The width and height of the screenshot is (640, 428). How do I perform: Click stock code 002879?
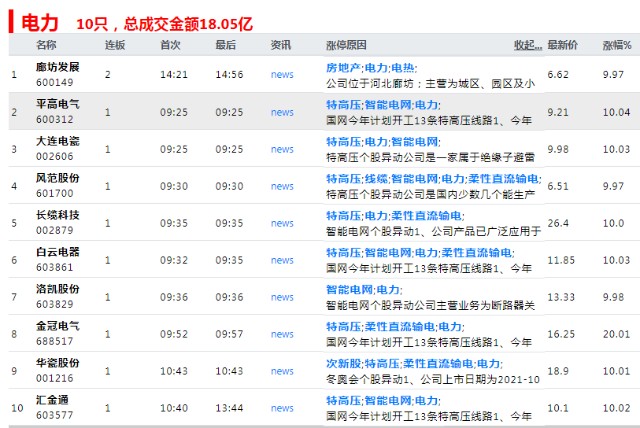point(55,230)
